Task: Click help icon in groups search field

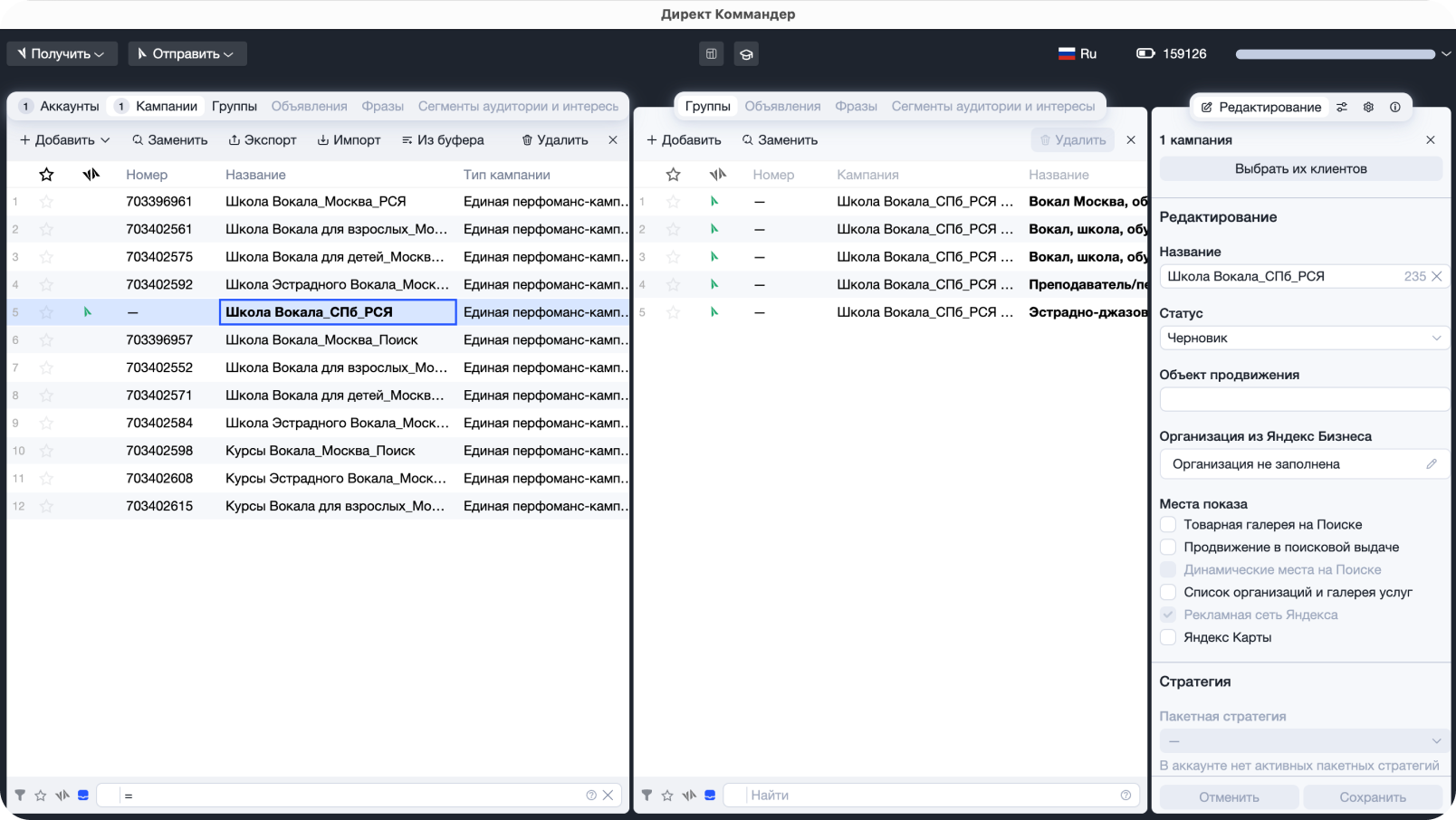Action: pyautogui.click(x=1126, y=796)
